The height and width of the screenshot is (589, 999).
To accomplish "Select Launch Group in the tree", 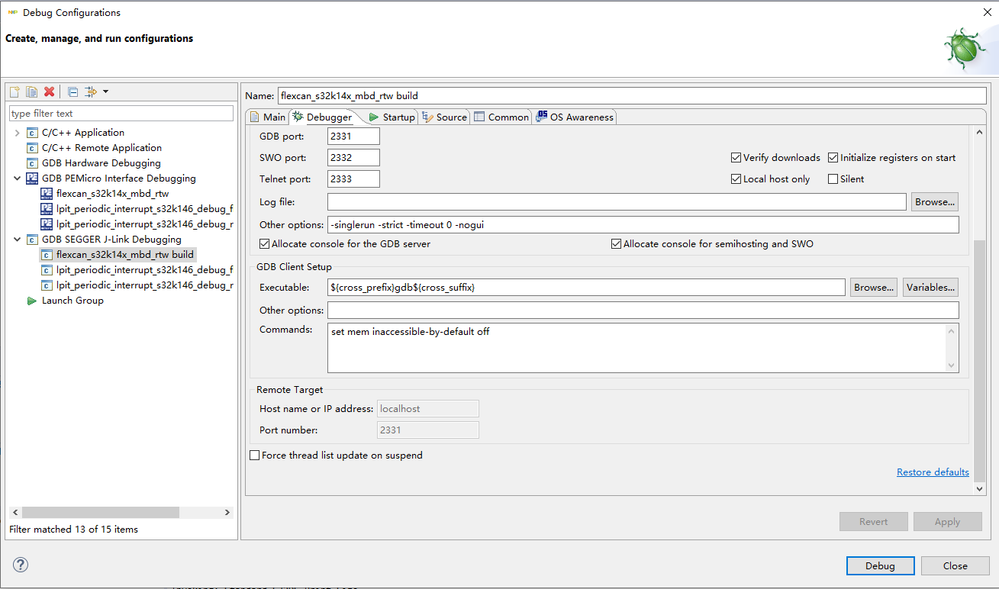I will click(72, 301).
